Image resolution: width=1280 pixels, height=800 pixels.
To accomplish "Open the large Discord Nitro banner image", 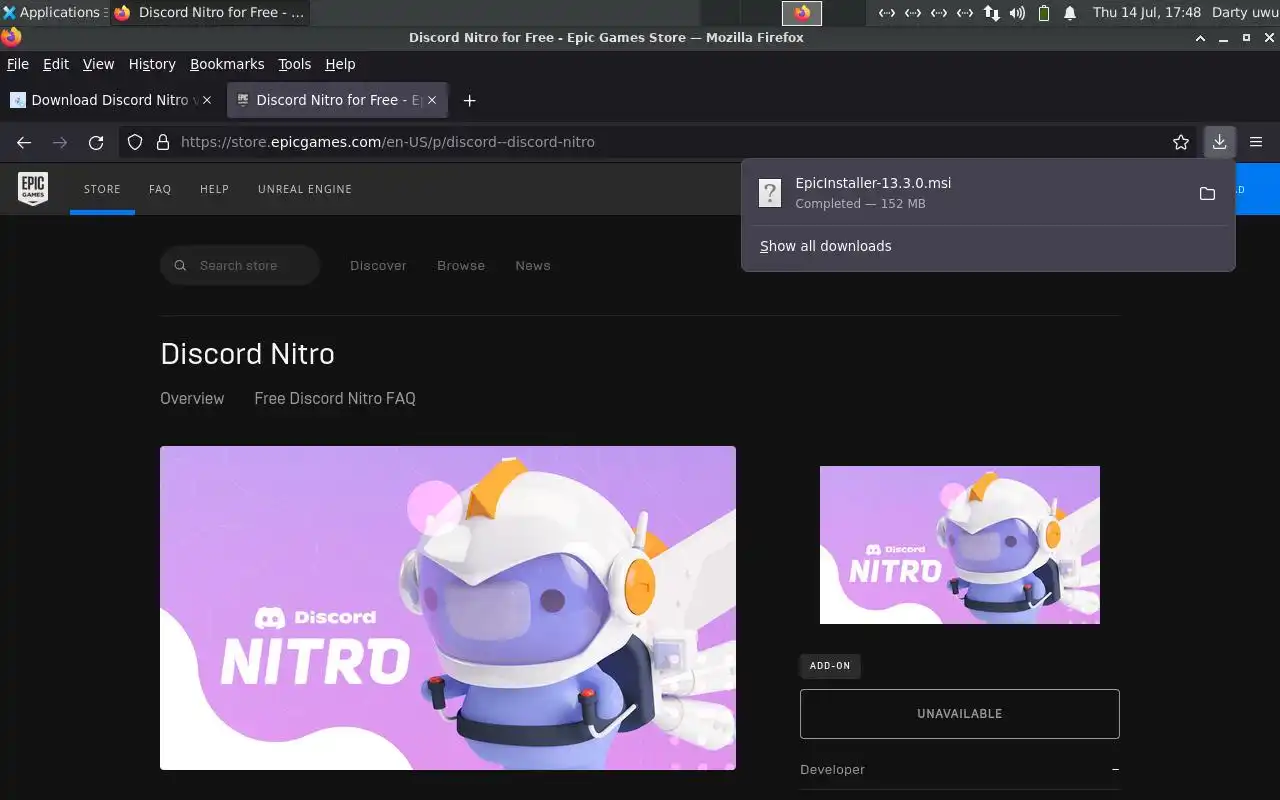I will tap(448, 608).
